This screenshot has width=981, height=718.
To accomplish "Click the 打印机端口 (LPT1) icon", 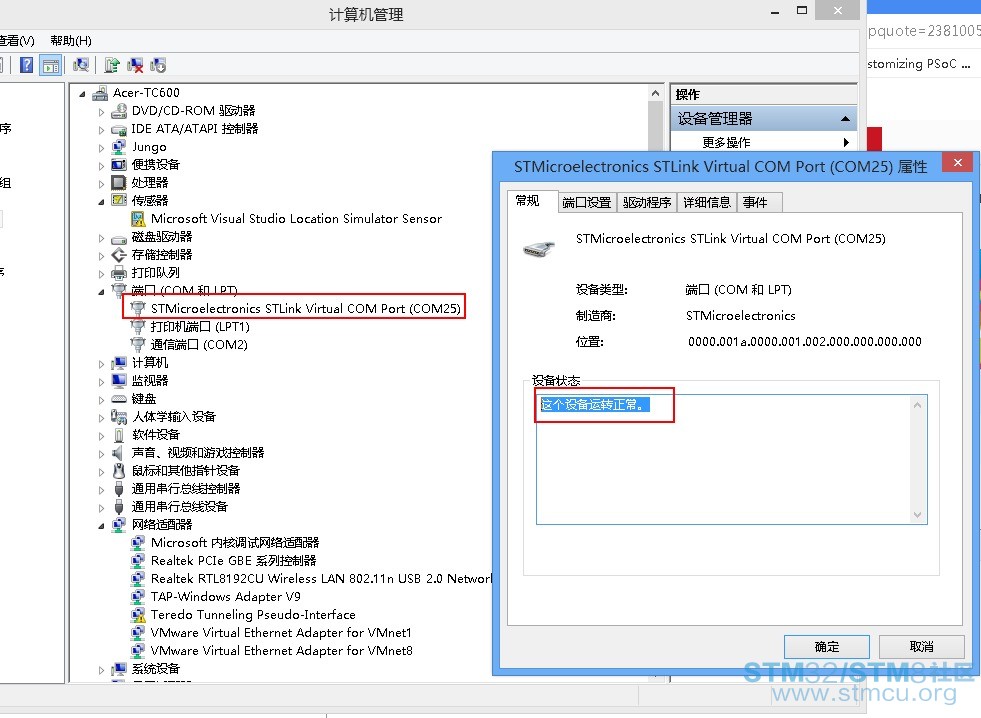I will click(x=138, y=326).
